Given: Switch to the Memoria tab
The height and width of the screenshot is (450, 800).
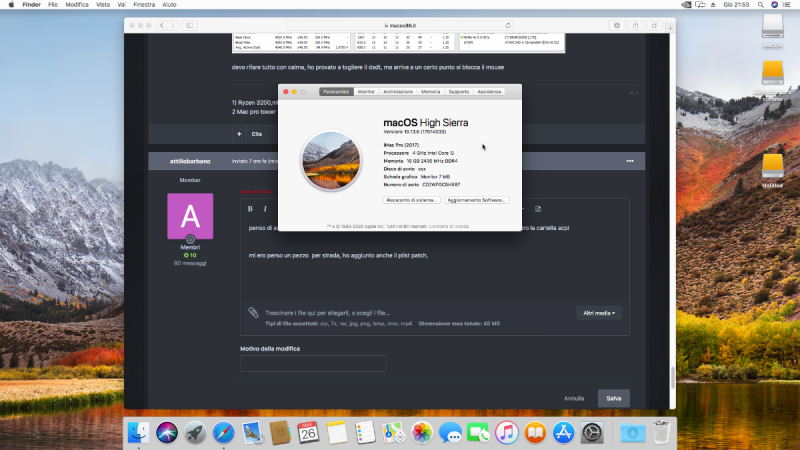Looking at the screenshot, I should coord(431,92).
